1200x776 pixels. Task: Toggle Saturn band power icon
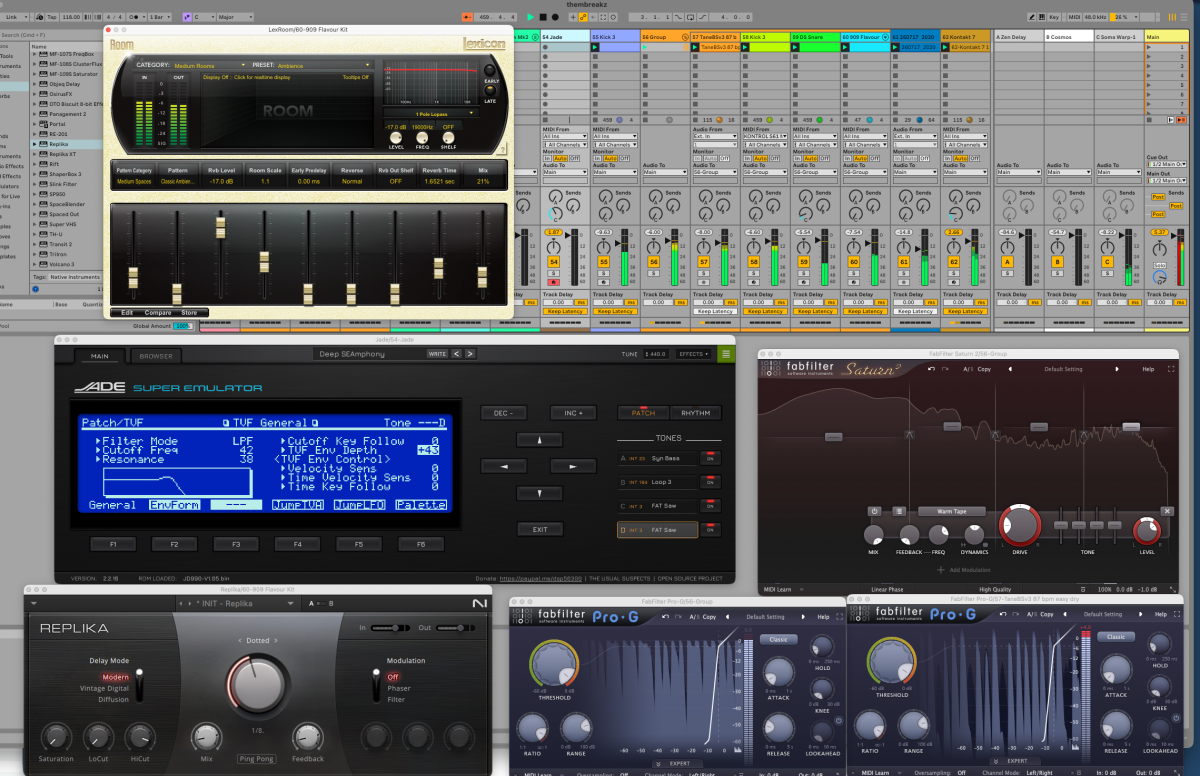[874, 511]
